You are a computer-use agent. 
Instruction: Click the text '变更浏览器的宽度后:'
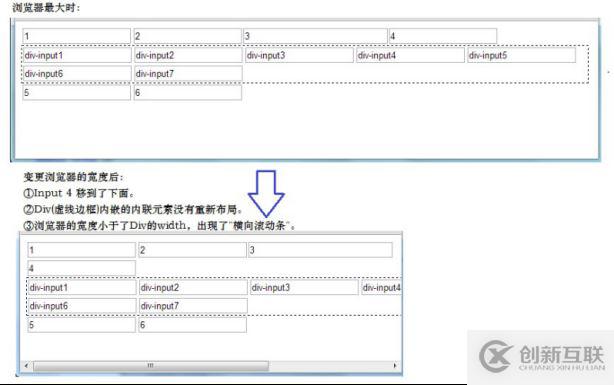[74, 177]
